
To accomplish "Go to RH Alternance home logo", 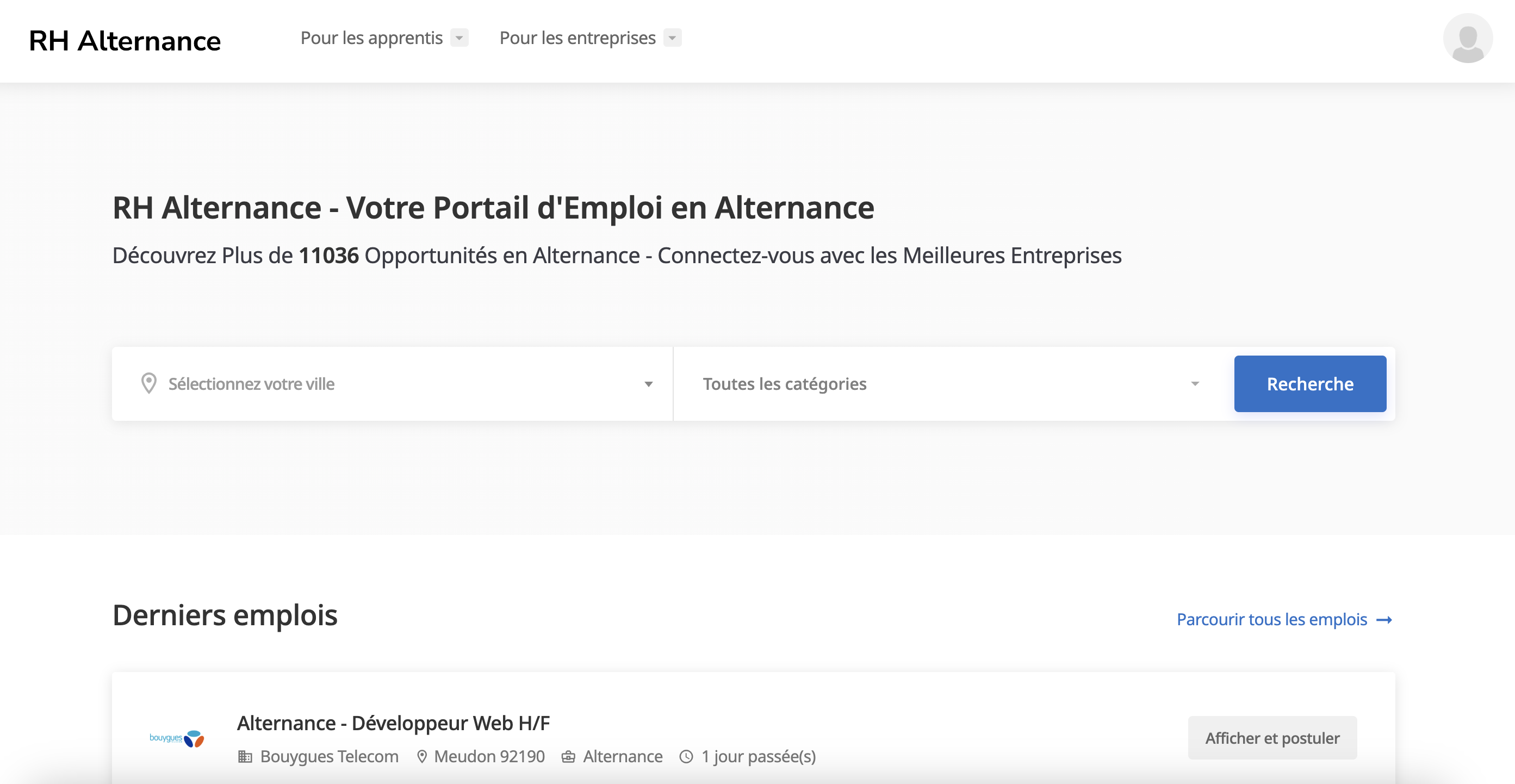I will tap(125, 41).
